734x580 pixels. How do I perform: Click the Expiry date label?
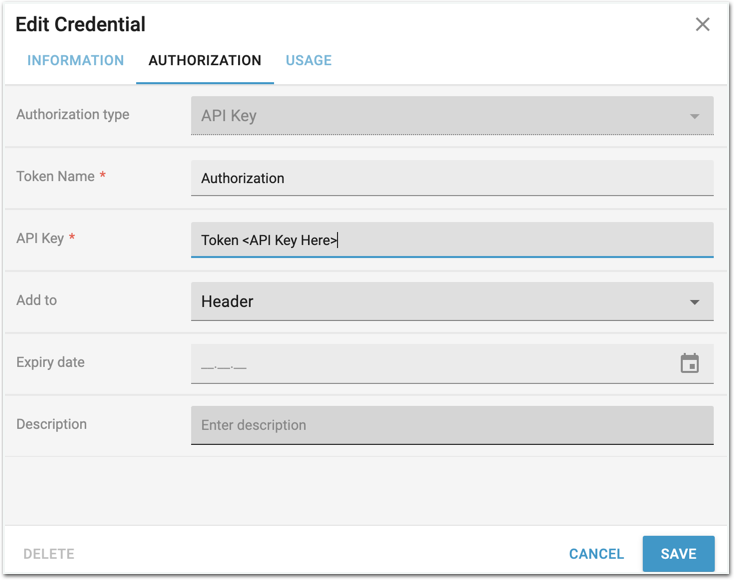[50, 363]
